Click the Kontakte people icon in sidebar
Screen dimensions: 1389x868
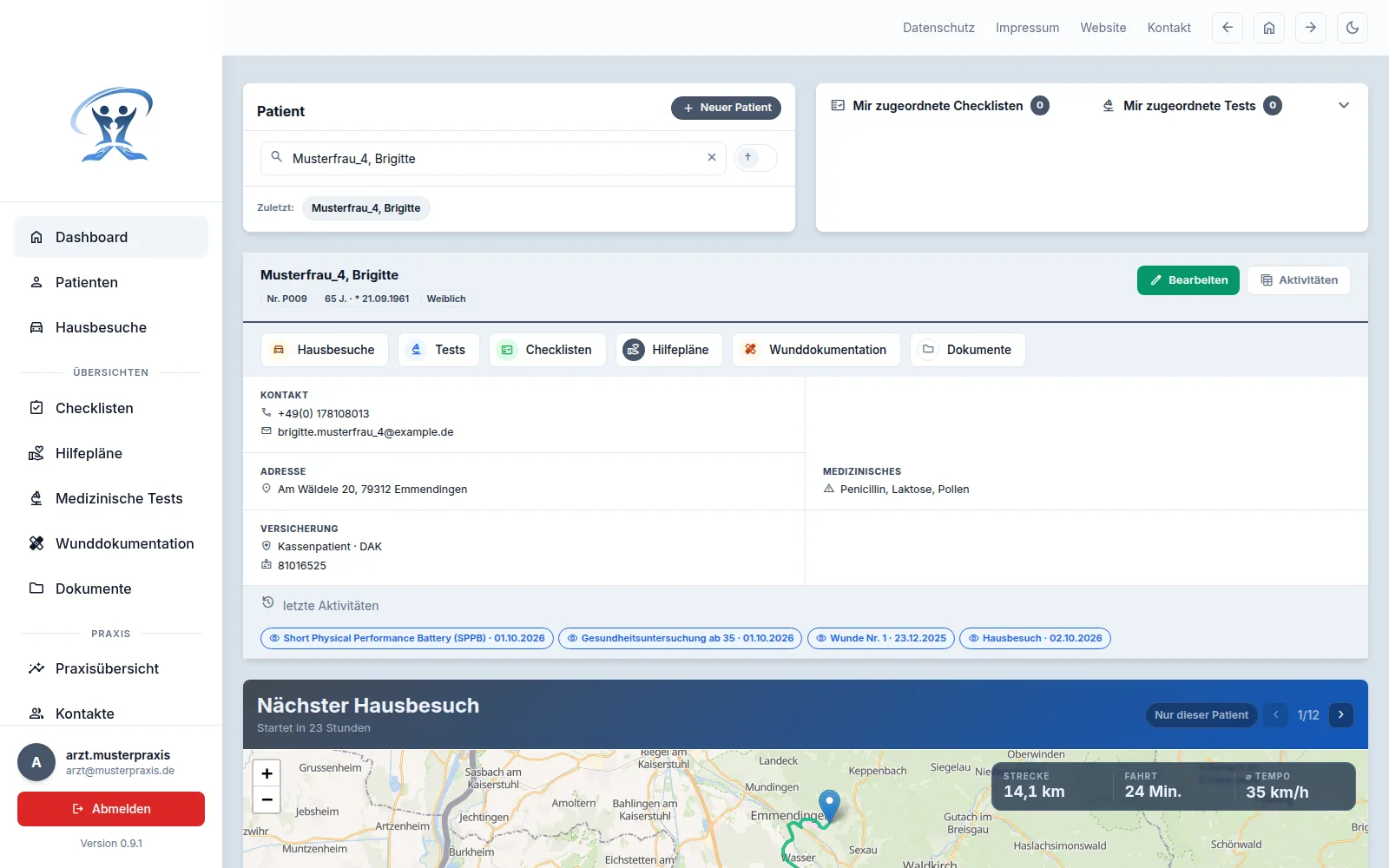[36, 713]
